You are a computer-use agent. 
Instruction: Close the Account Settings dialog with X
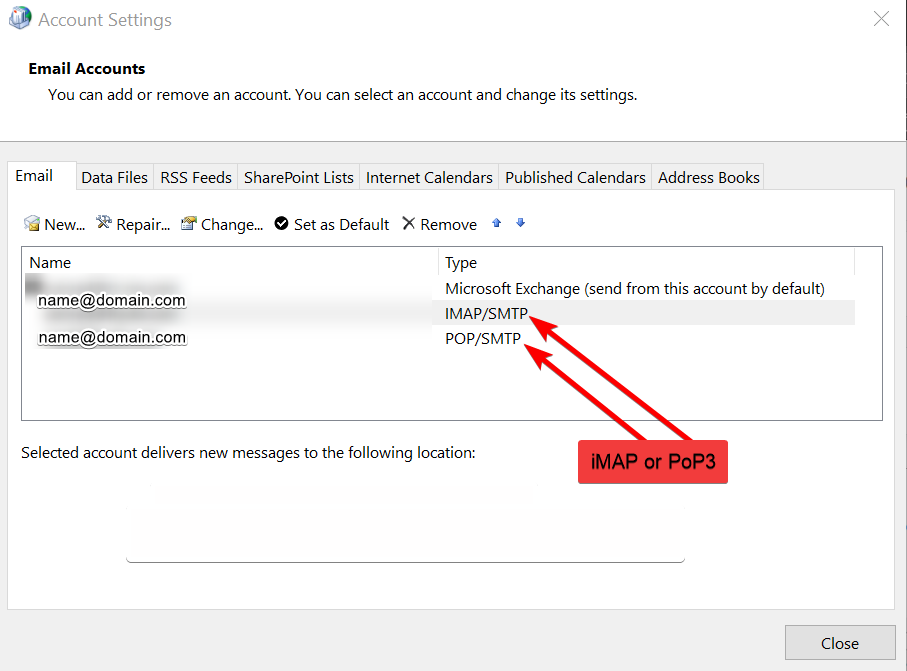[881, 19]
